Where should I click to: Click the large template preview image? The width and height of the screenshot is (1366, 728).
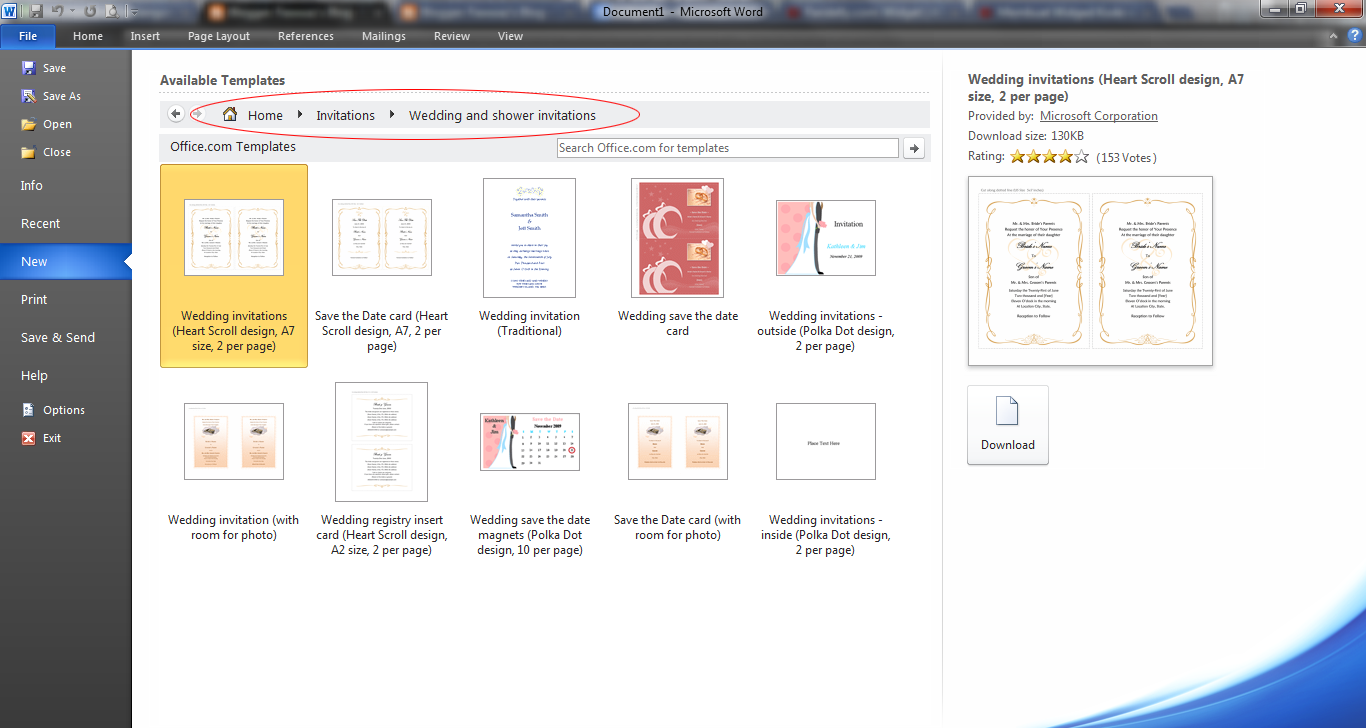pos(1090,271)
